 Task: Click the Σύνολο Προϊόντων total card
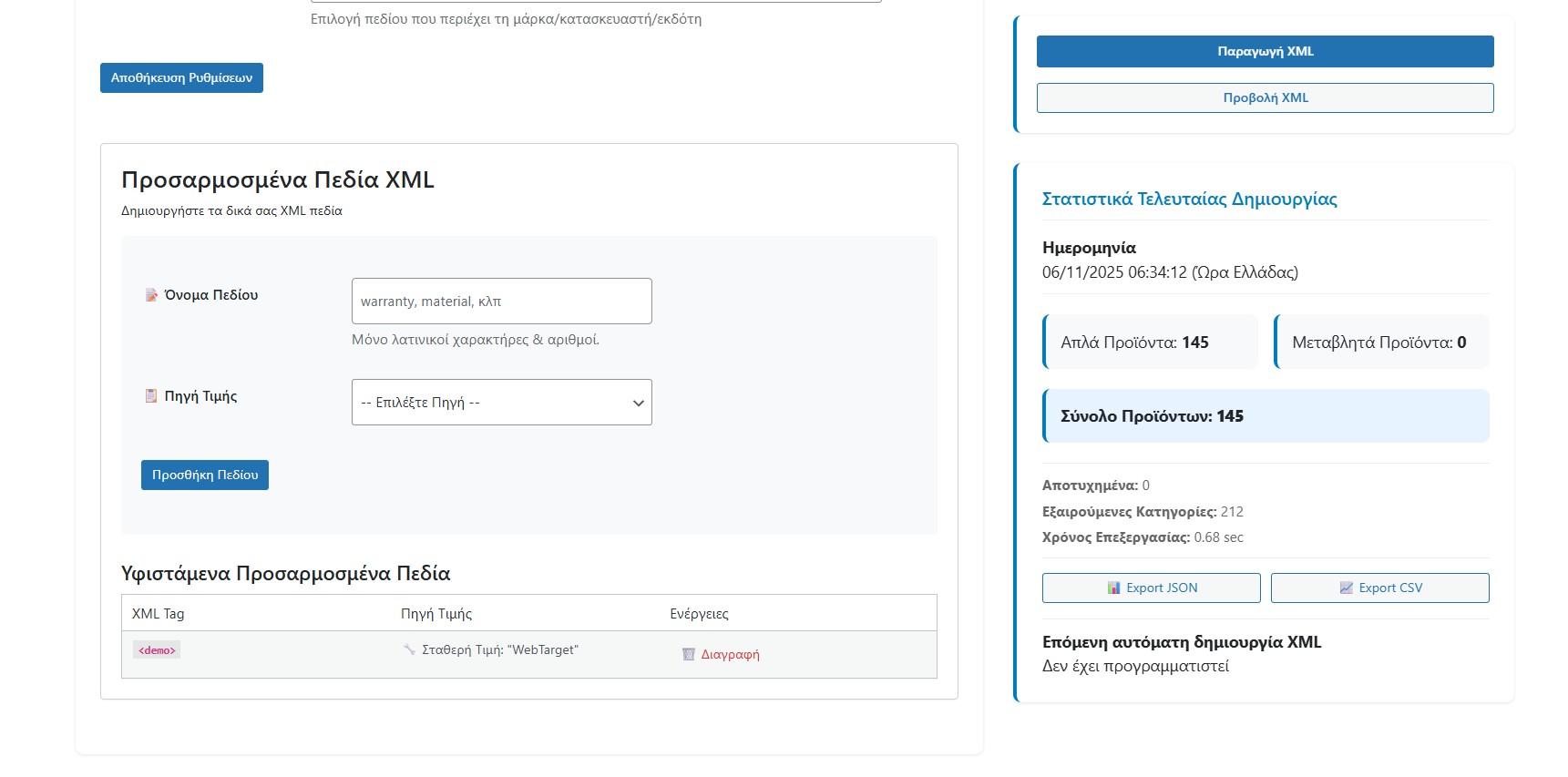coord(1266,416)
